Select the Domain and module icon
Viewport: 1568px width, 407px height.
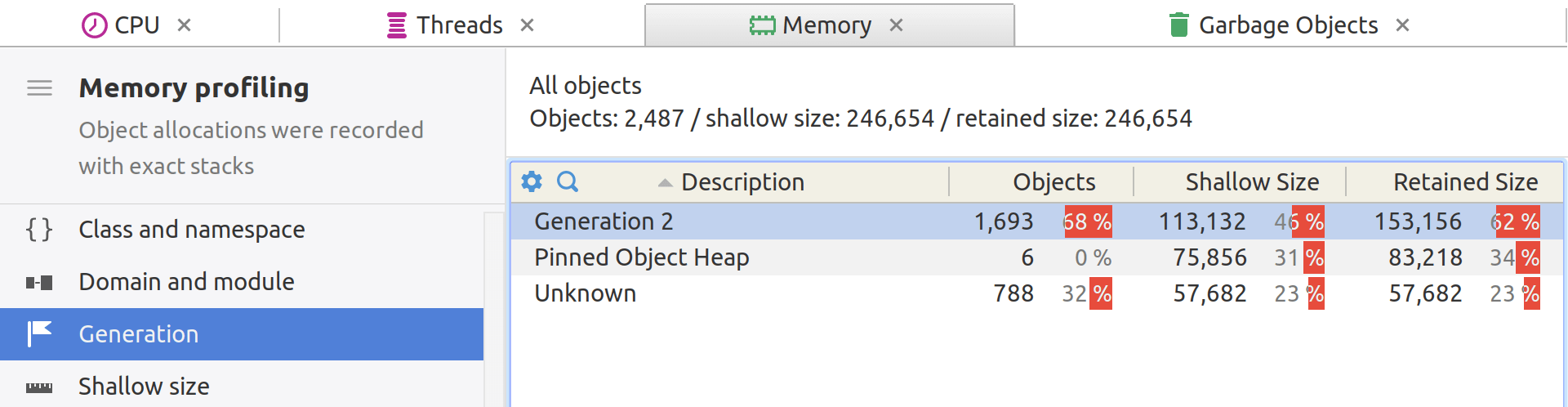click(x=39, y=282)
